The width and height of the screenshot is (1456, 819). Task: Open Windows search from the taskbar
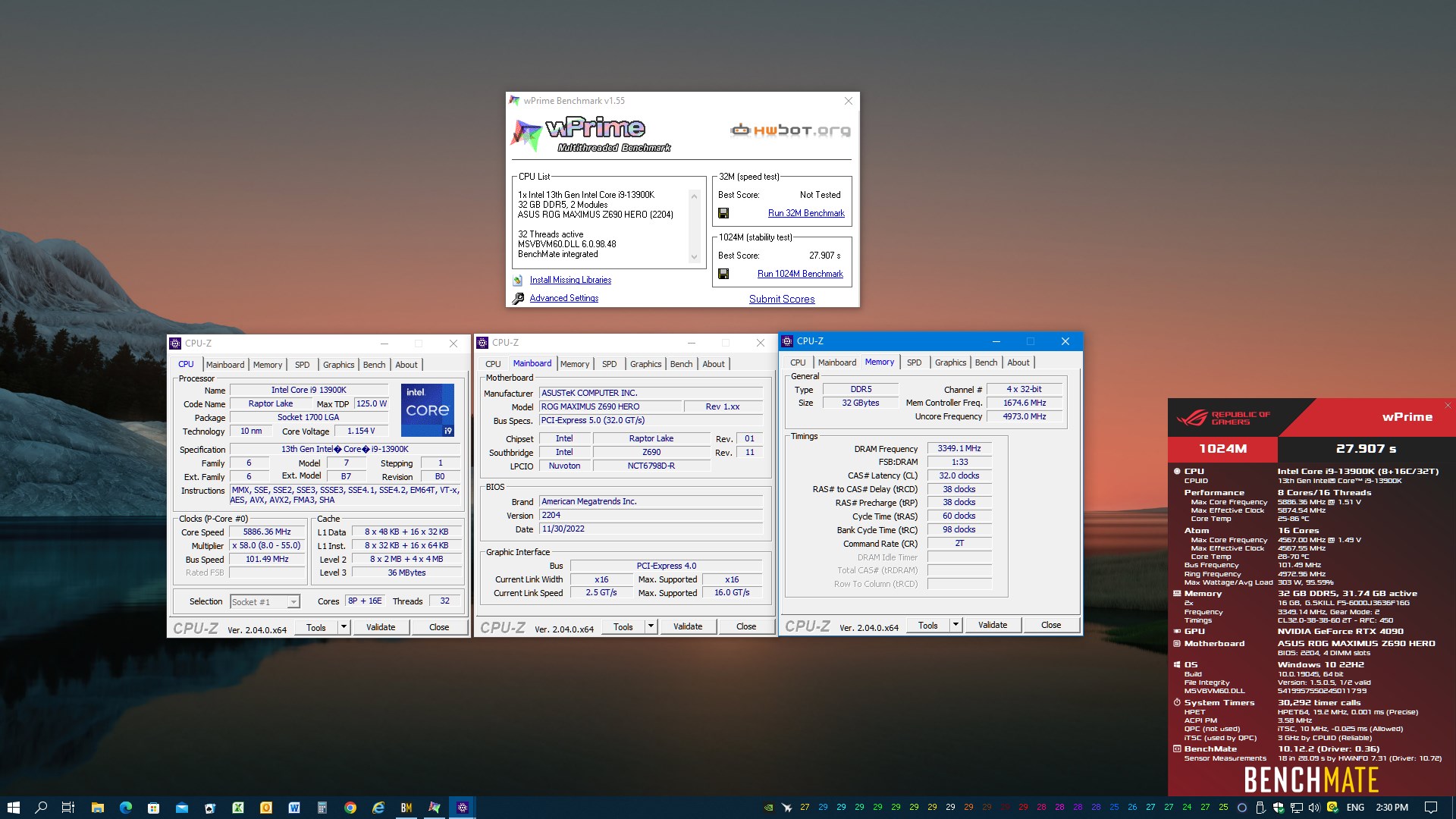(x=41, y=808)
